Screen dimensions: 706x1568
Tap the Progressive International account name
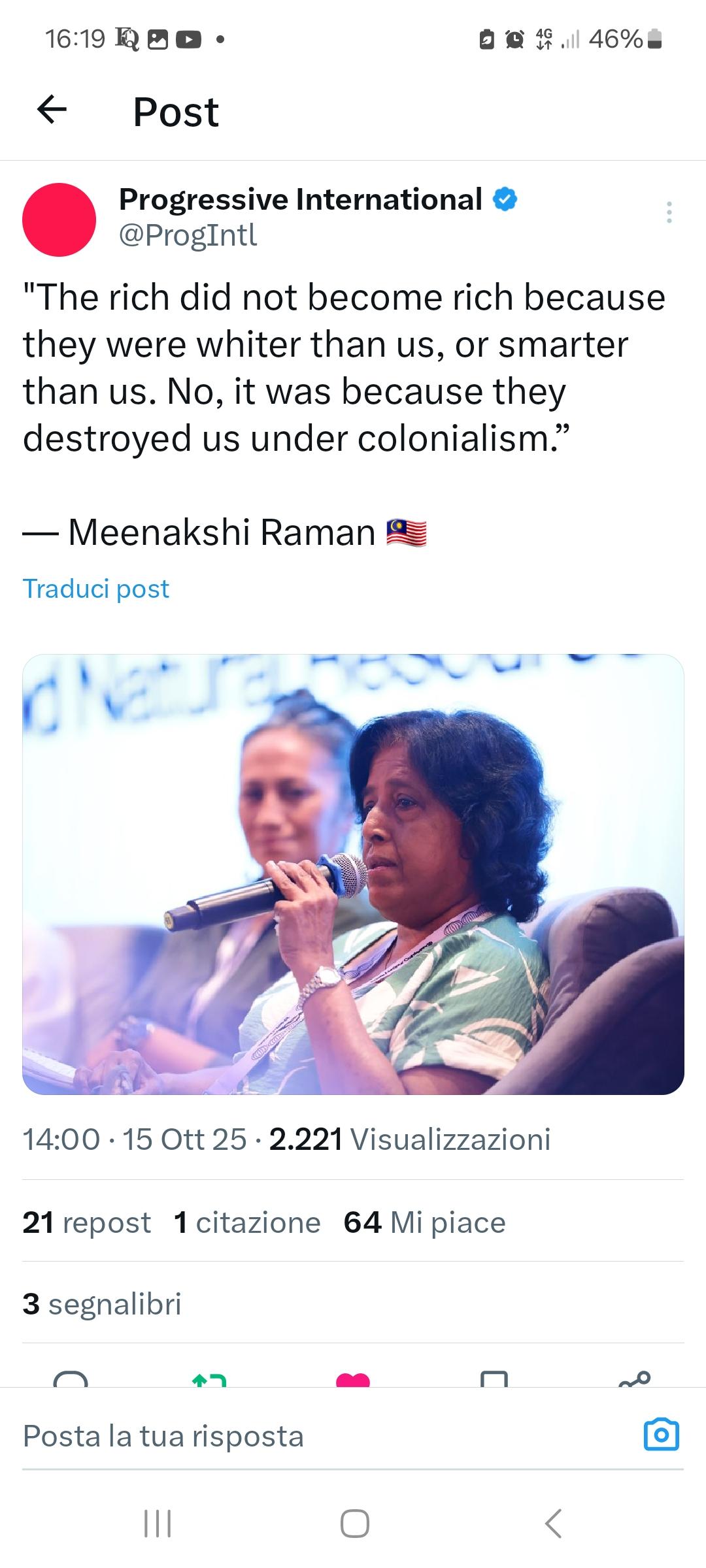(x=301, y=199)
